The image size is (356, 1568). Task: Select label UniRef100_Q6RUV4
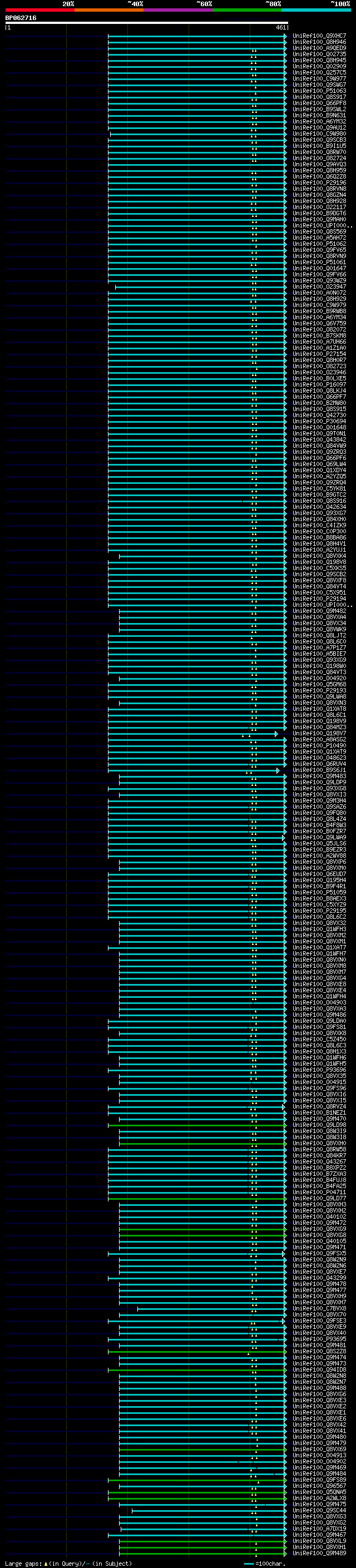(319, 764)
